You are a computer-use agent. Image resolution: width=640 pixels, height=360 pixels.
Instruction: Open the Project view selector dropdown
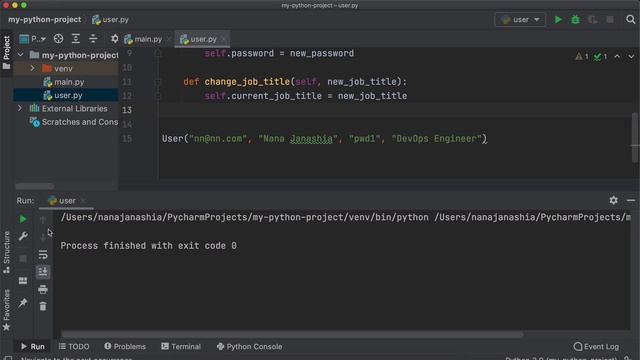[33, 39]
